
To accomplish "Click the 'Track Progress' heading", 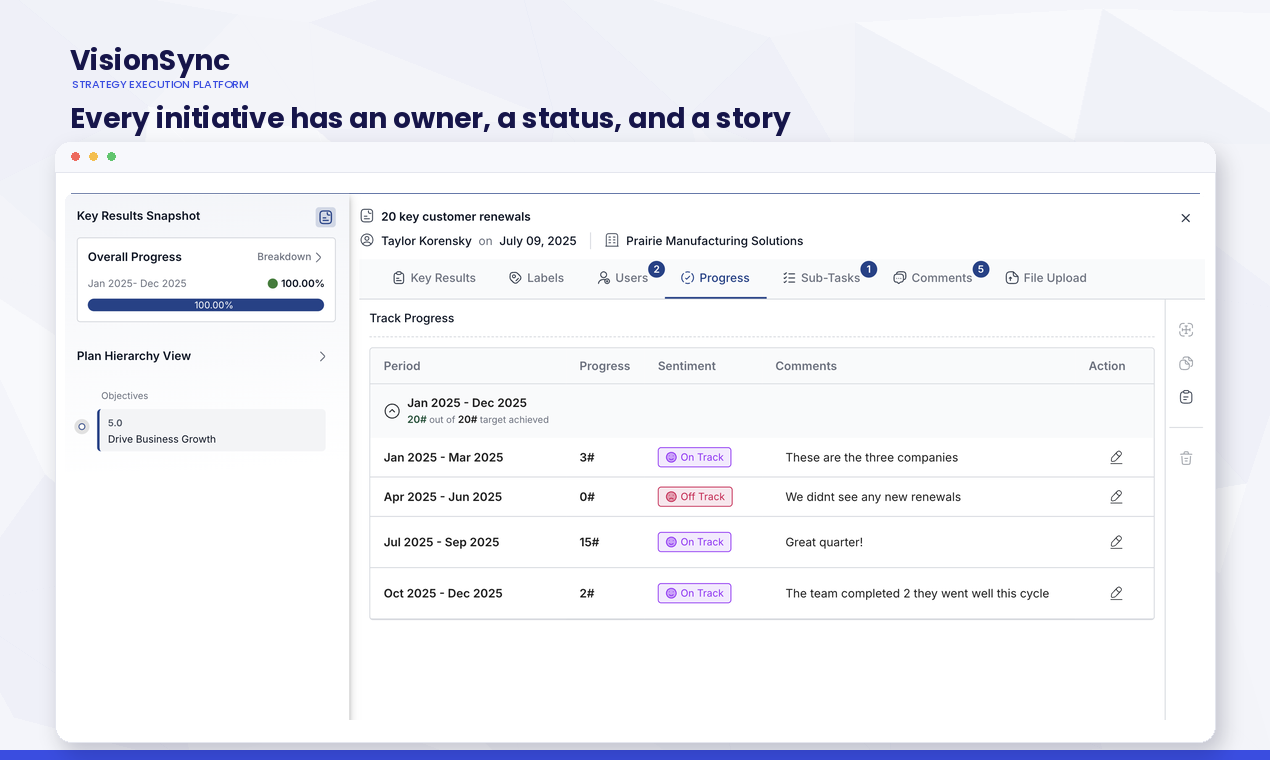I will pos(412,318).
